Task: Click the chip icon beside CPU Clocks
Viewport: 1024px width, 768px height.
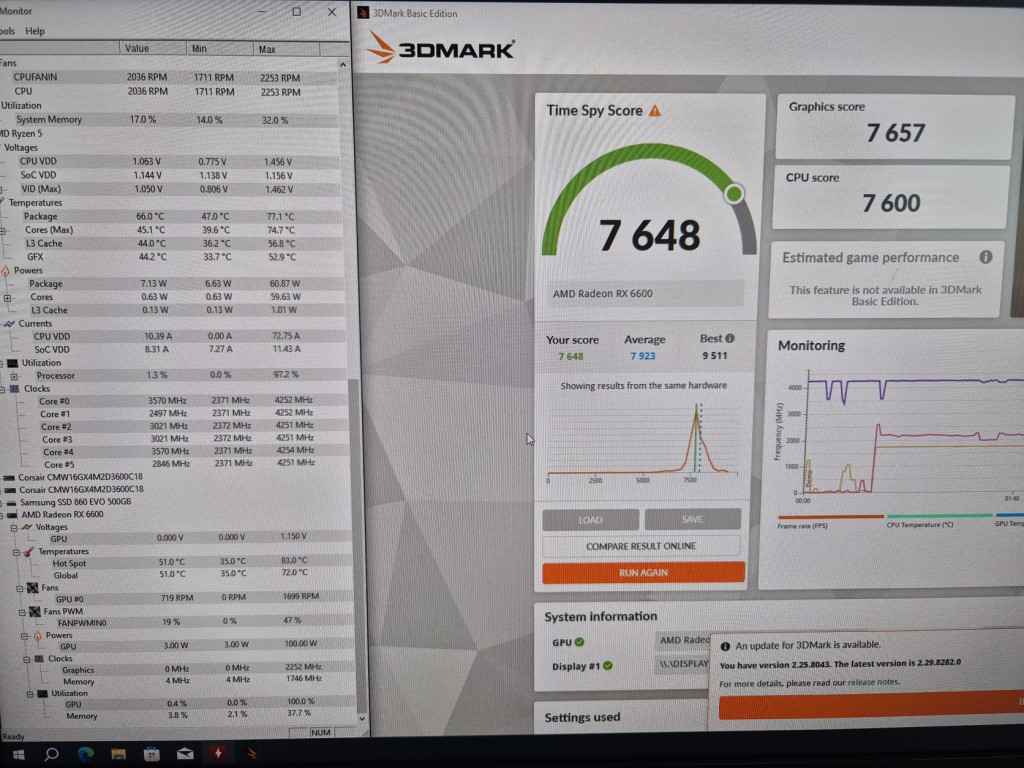Action: (14, 389)
